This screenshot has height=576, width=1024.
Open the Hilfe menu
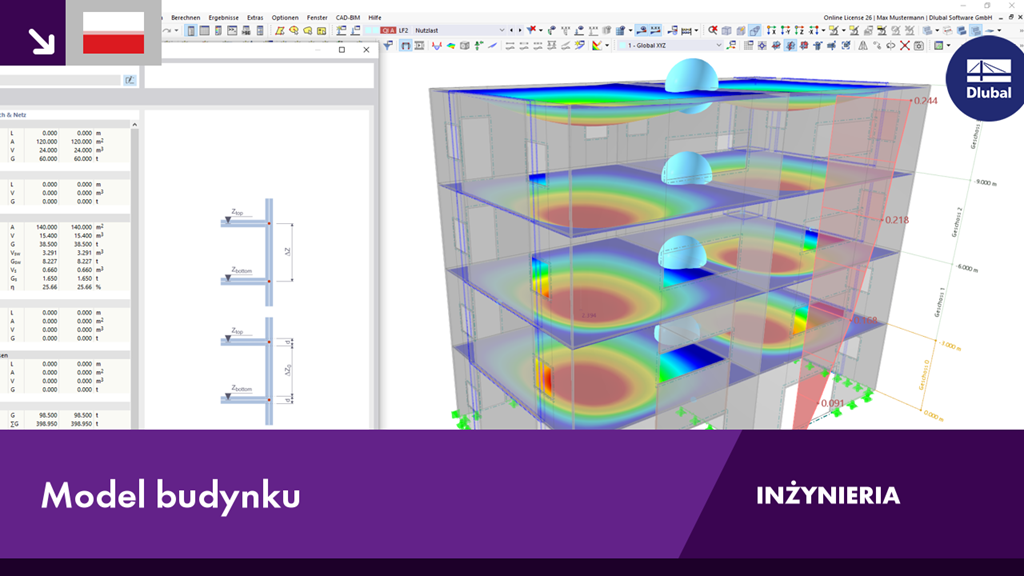(x=374, y=18)
